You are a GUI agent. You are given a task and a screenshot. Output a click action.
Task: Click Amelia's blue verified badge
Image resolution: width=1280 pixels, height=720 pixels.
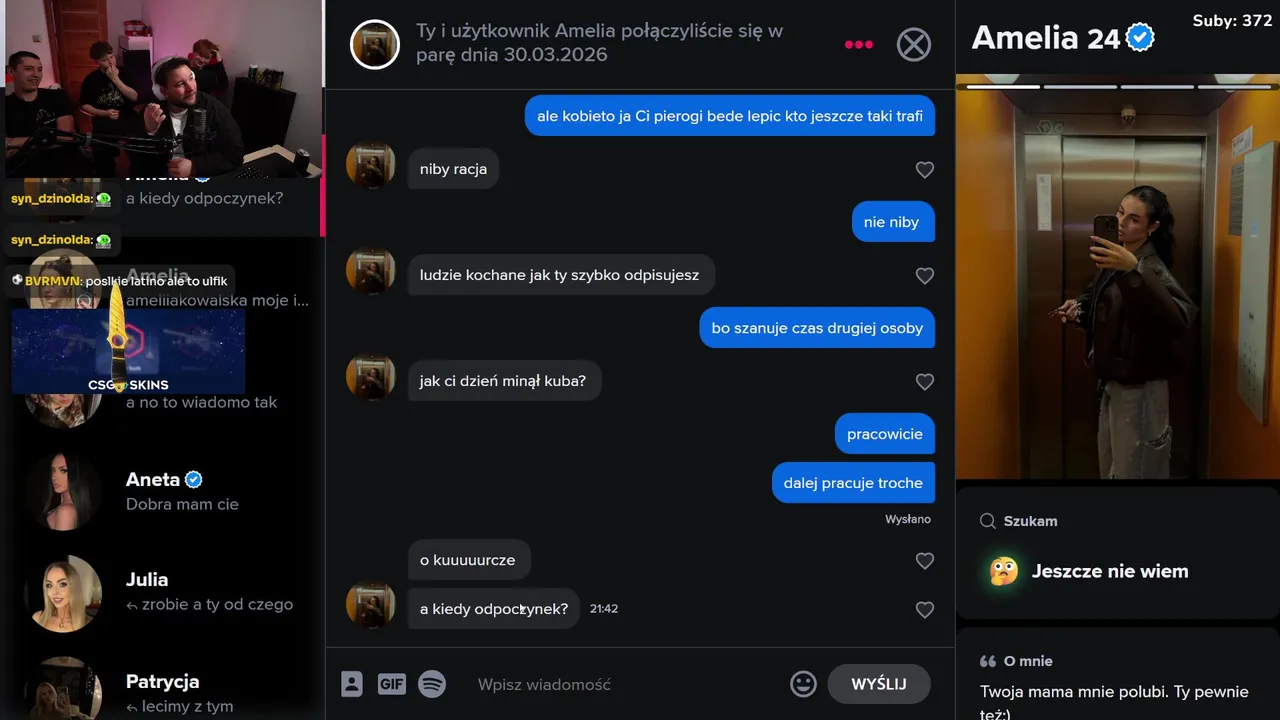click(1140, 38)
